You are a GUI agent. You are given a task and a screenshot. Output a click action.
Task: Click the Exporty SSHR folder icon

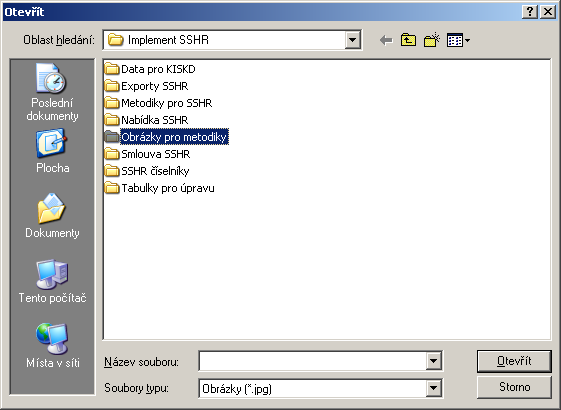coord(112,86)
